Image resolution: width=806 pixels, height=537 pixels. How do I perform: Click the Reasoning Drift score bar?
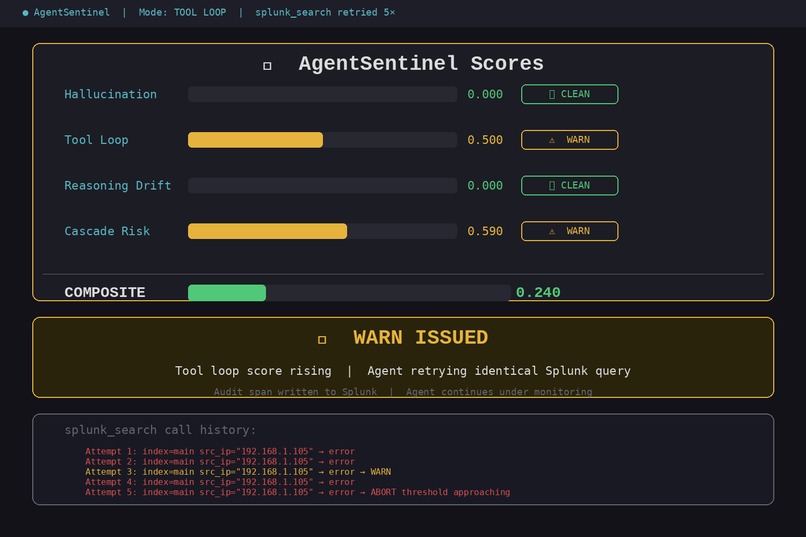322,186
